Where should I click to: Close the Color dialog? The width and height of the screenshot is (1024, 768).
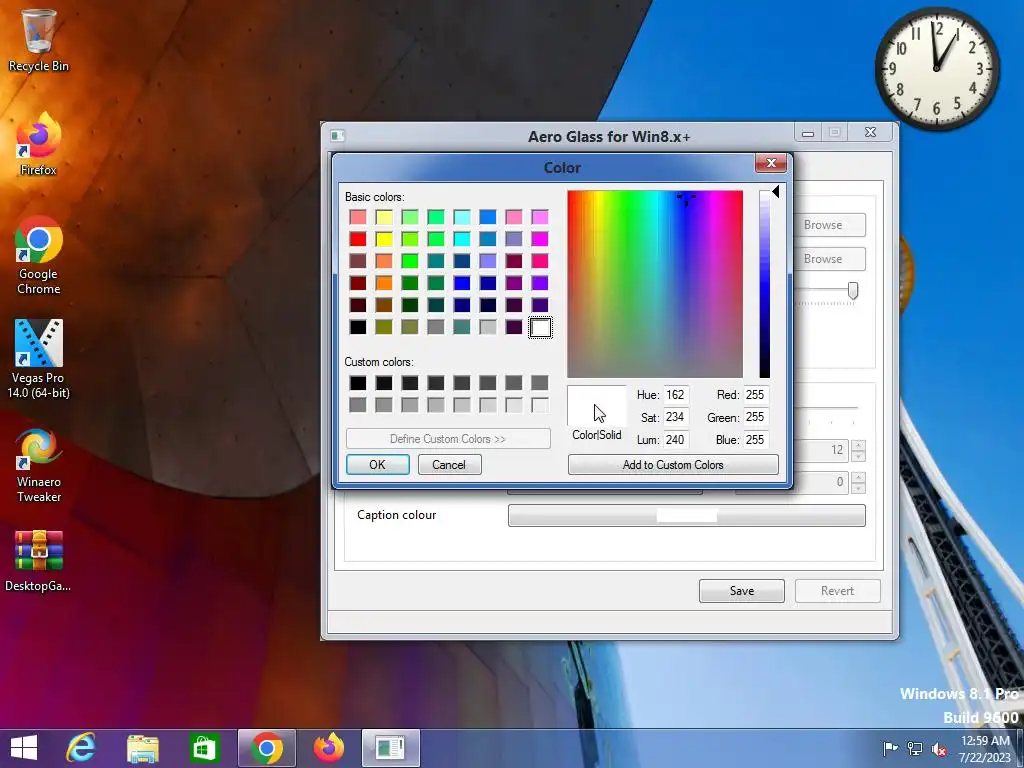click(771, 163)
